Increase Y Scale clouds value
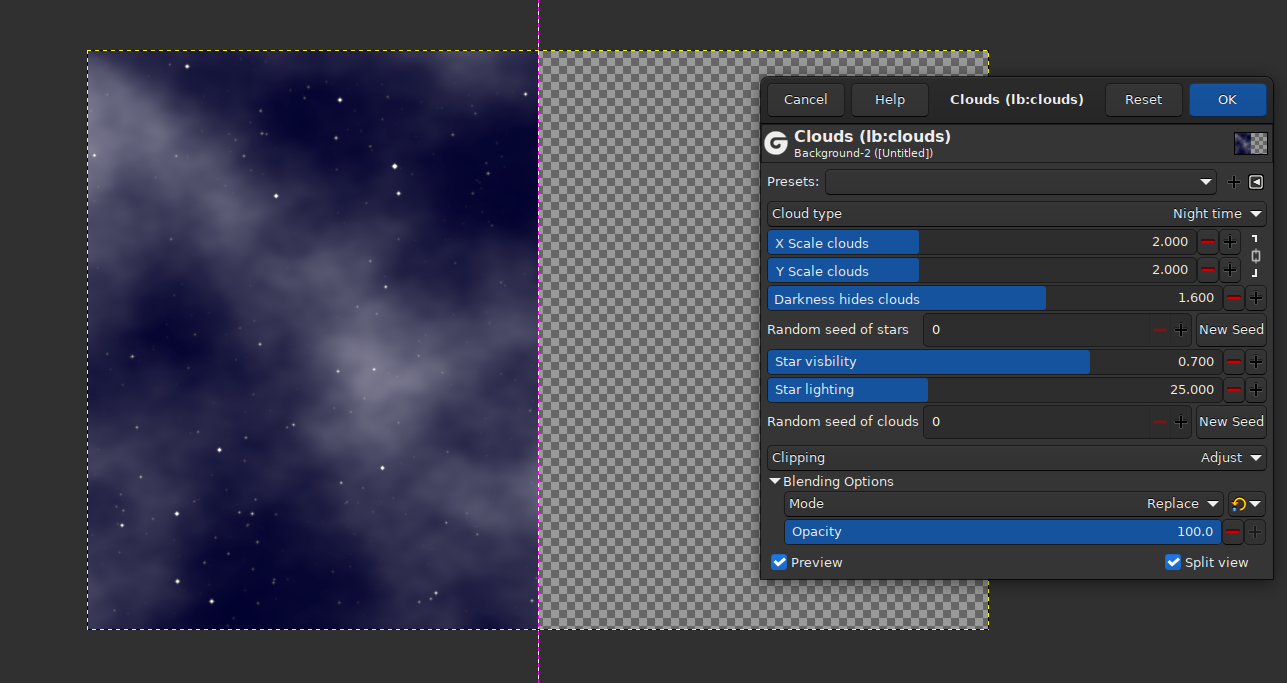Viewport: 1287px width, 683px height. [1230, 270]
